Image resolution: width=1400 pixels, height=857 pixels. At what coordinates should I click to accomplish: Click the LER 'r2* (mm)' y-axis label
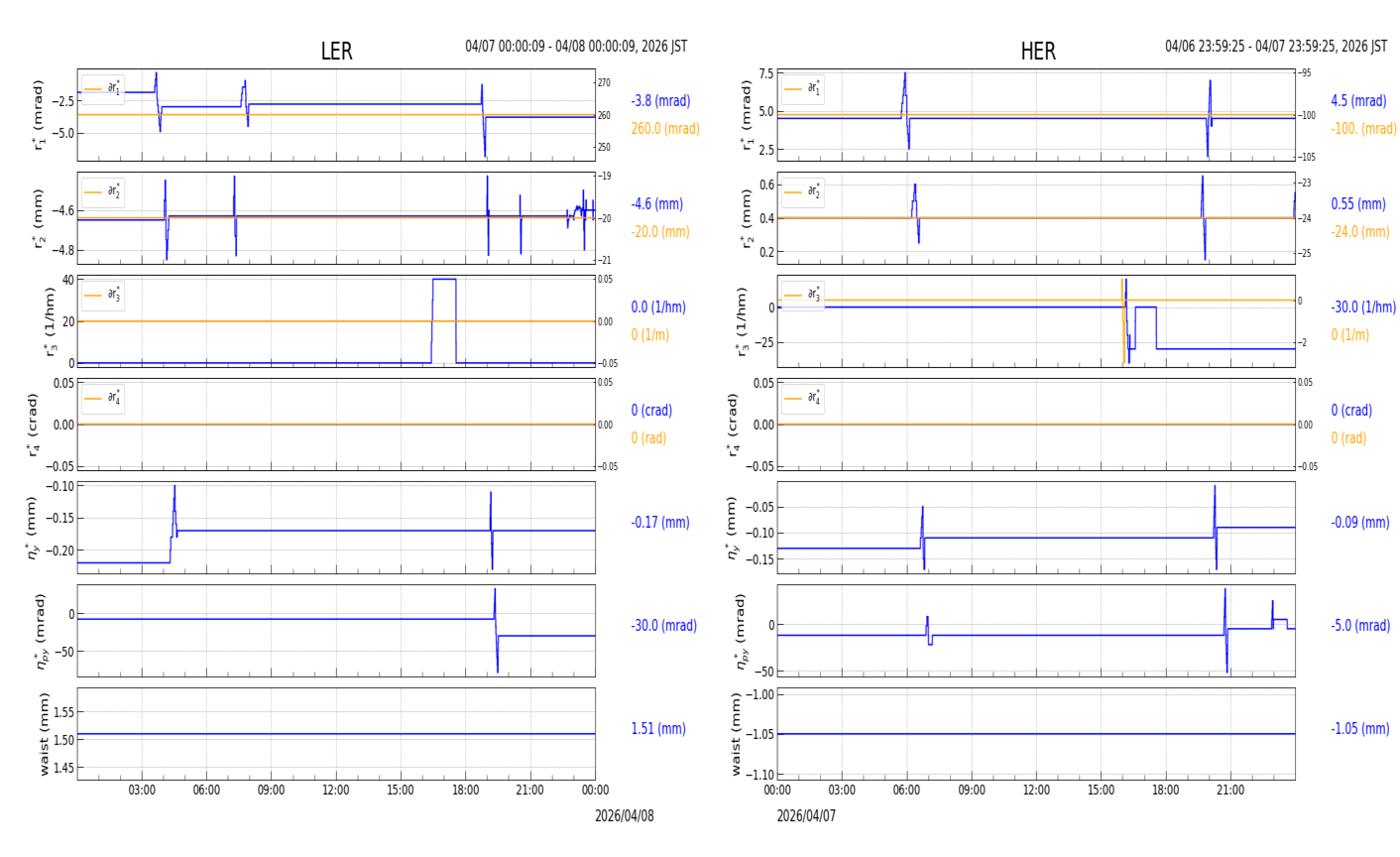(40, 218)
